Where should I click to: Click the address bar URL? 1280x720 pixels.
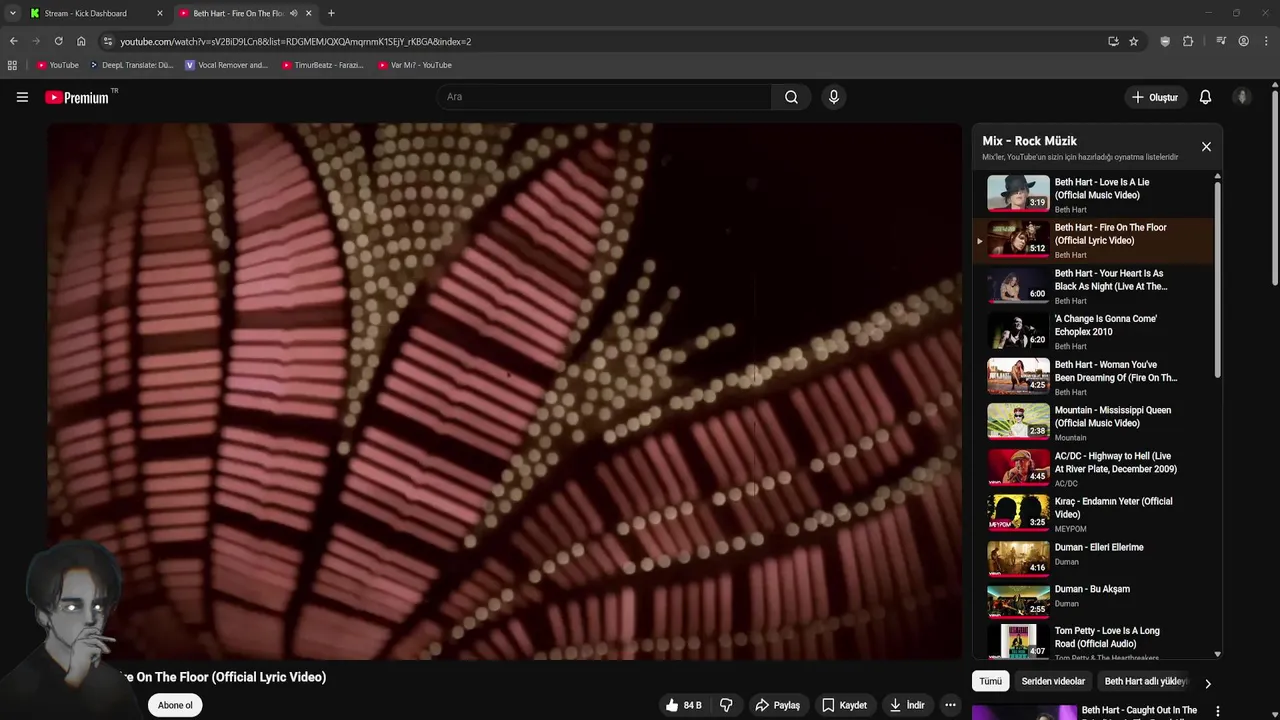pos(295,42)
